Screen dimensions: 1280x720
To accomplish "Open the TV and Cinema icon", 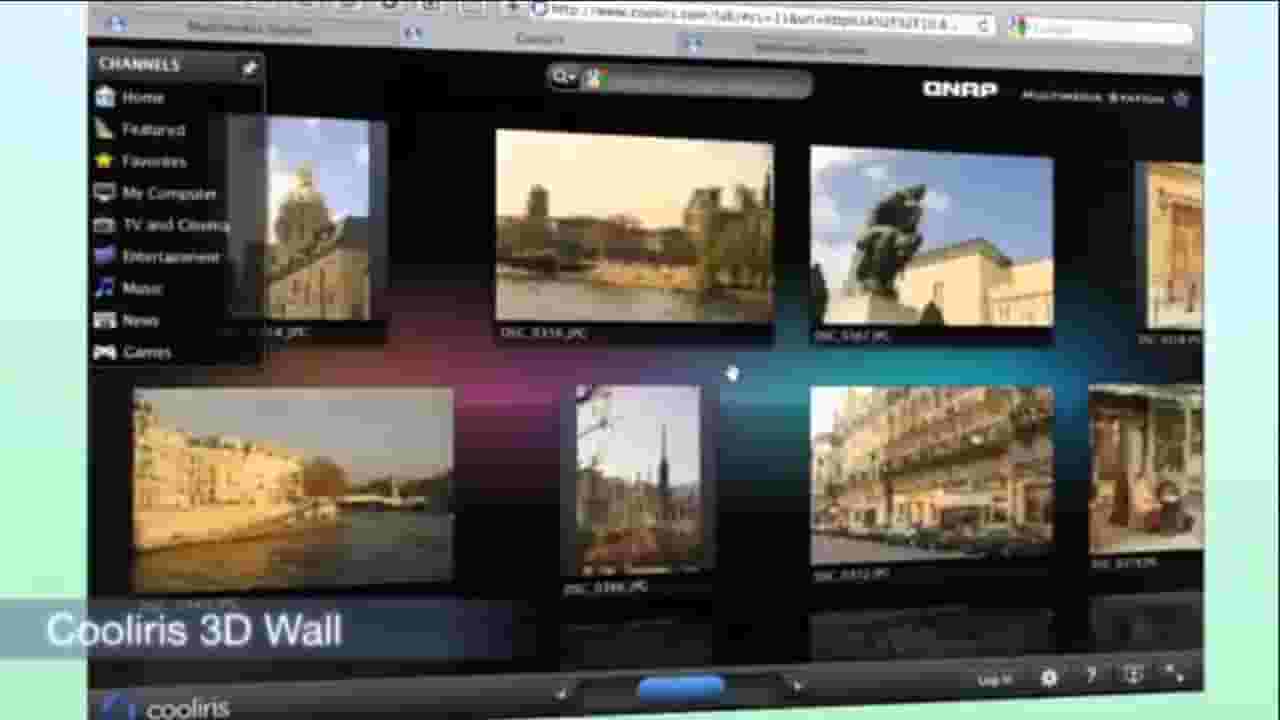I will click(x=105, y=225).
